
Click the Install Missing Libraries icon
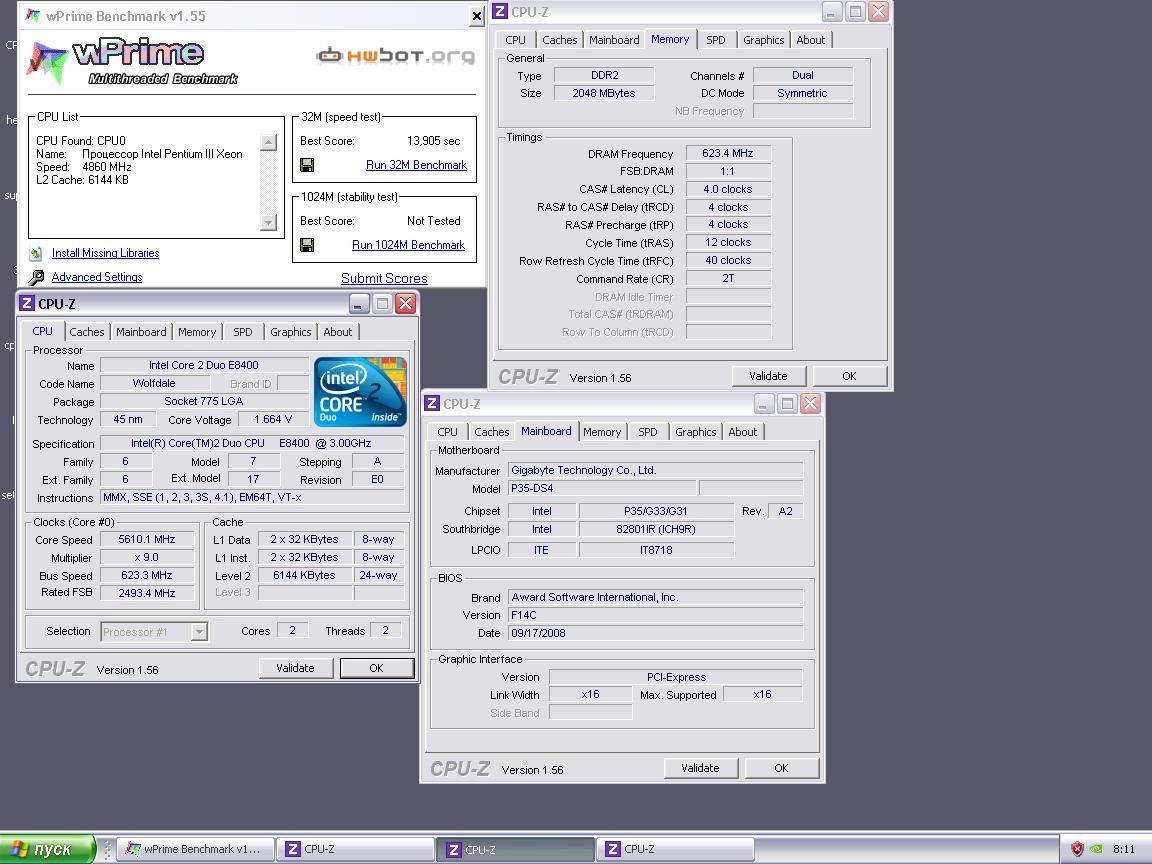35,253
